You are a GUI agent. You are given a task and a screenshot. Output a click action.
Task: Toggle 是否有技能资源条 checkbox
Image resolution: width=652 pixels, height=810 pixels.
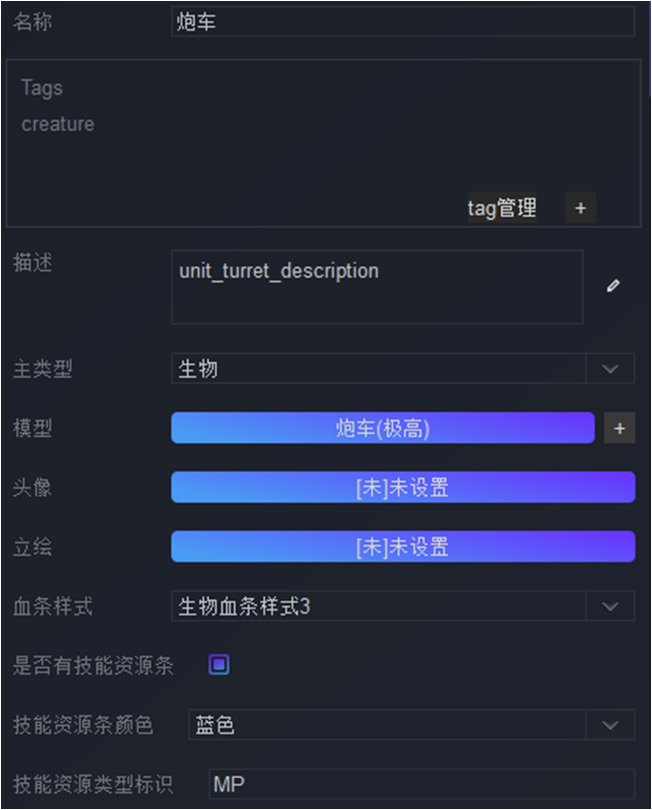pos(219,665)
